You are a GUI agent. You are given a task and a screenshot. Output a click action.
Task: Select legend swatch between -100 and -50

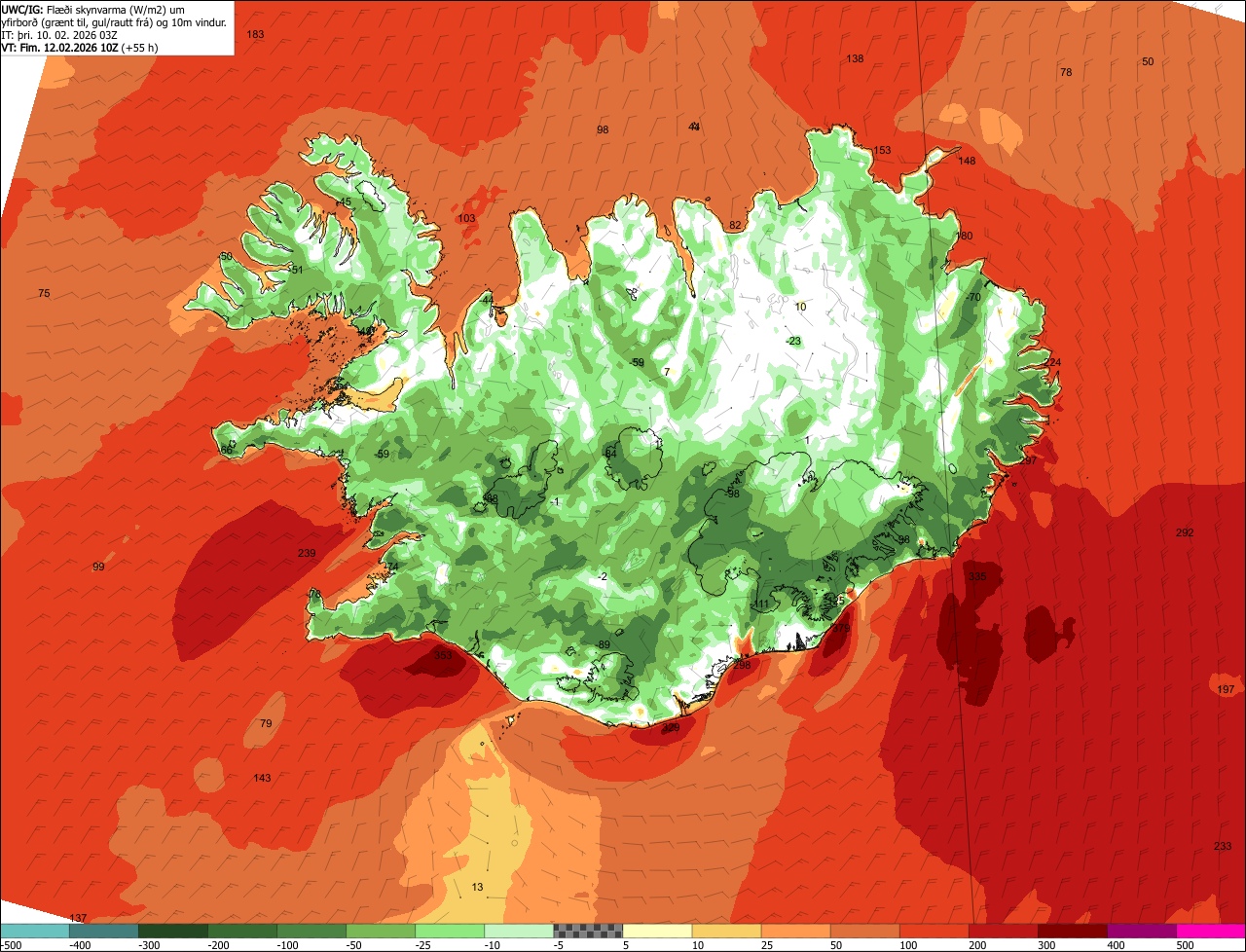click(x=311, y=931)
